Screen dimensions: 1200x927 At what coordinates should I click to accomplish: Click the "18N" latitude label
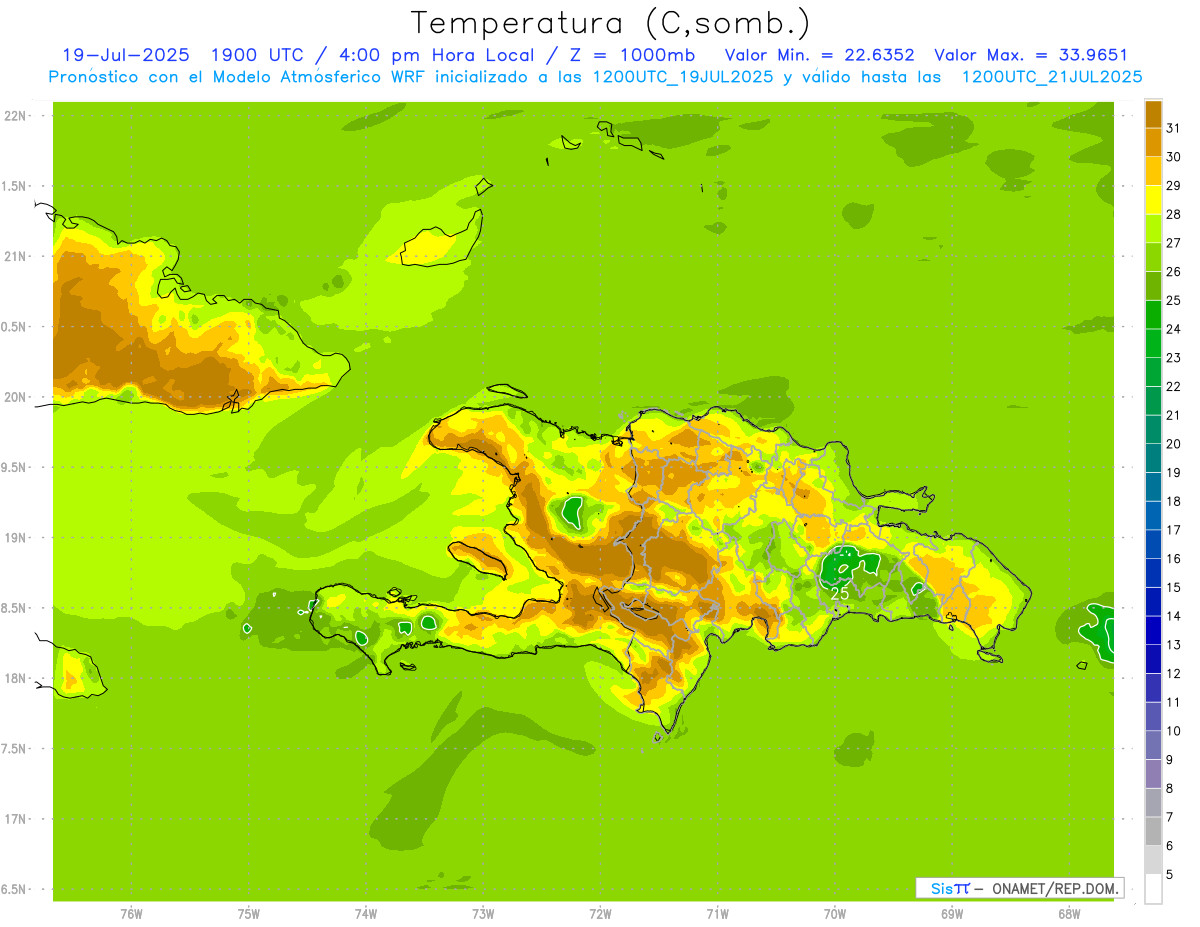pos(15,679)
